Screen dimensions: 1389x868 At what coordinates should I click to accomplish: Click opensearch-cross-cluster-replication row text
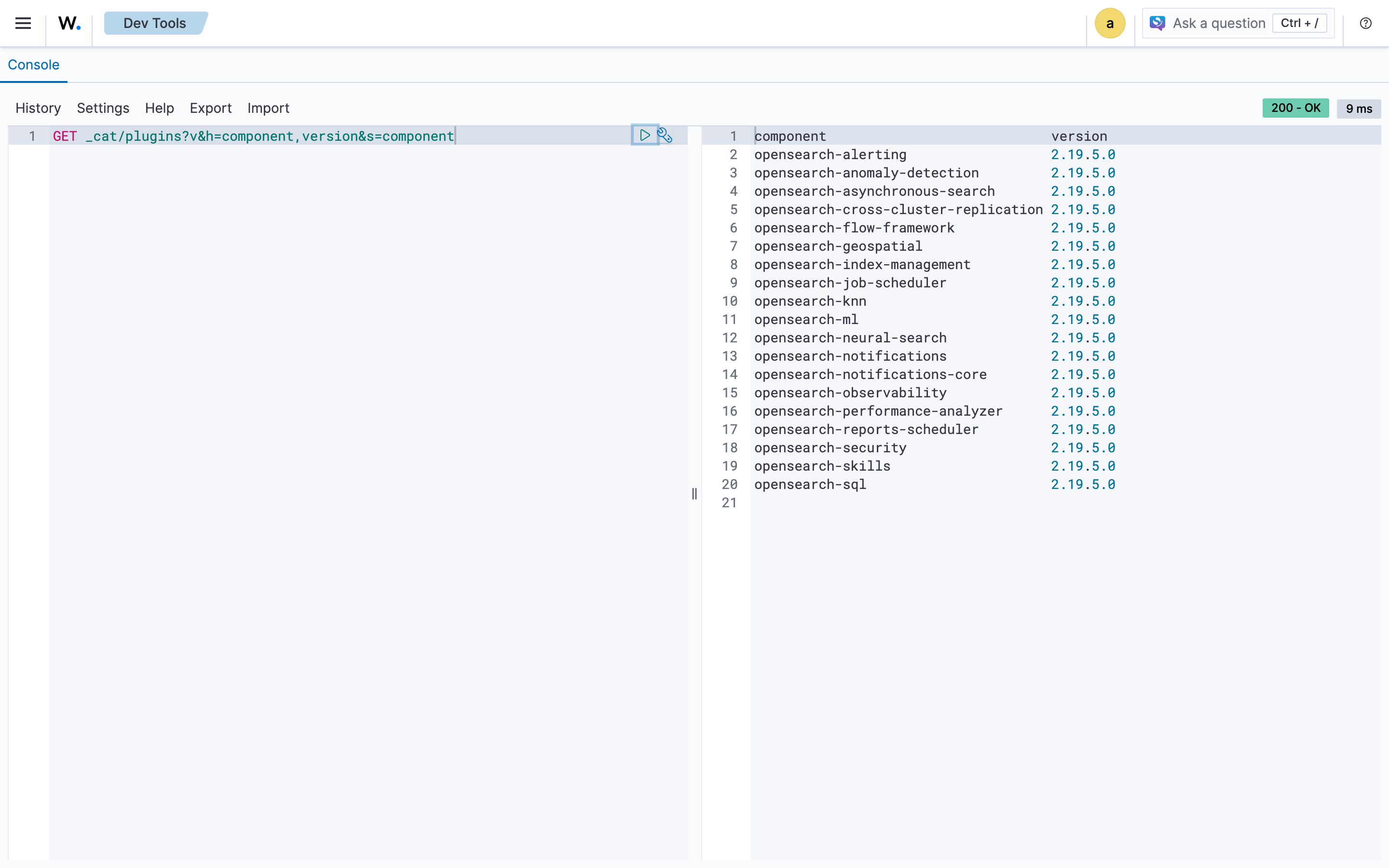click(x=898, y=210)
